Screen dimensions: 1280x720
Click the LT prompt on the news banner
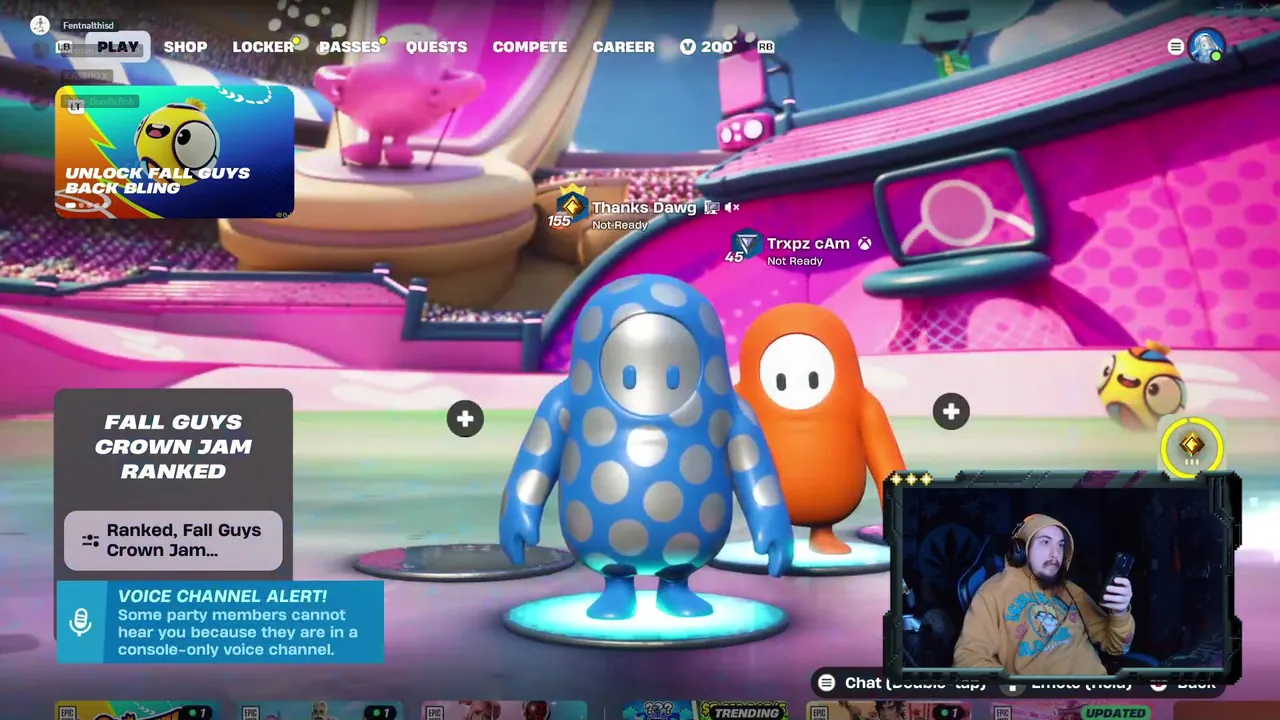point(75,105)
